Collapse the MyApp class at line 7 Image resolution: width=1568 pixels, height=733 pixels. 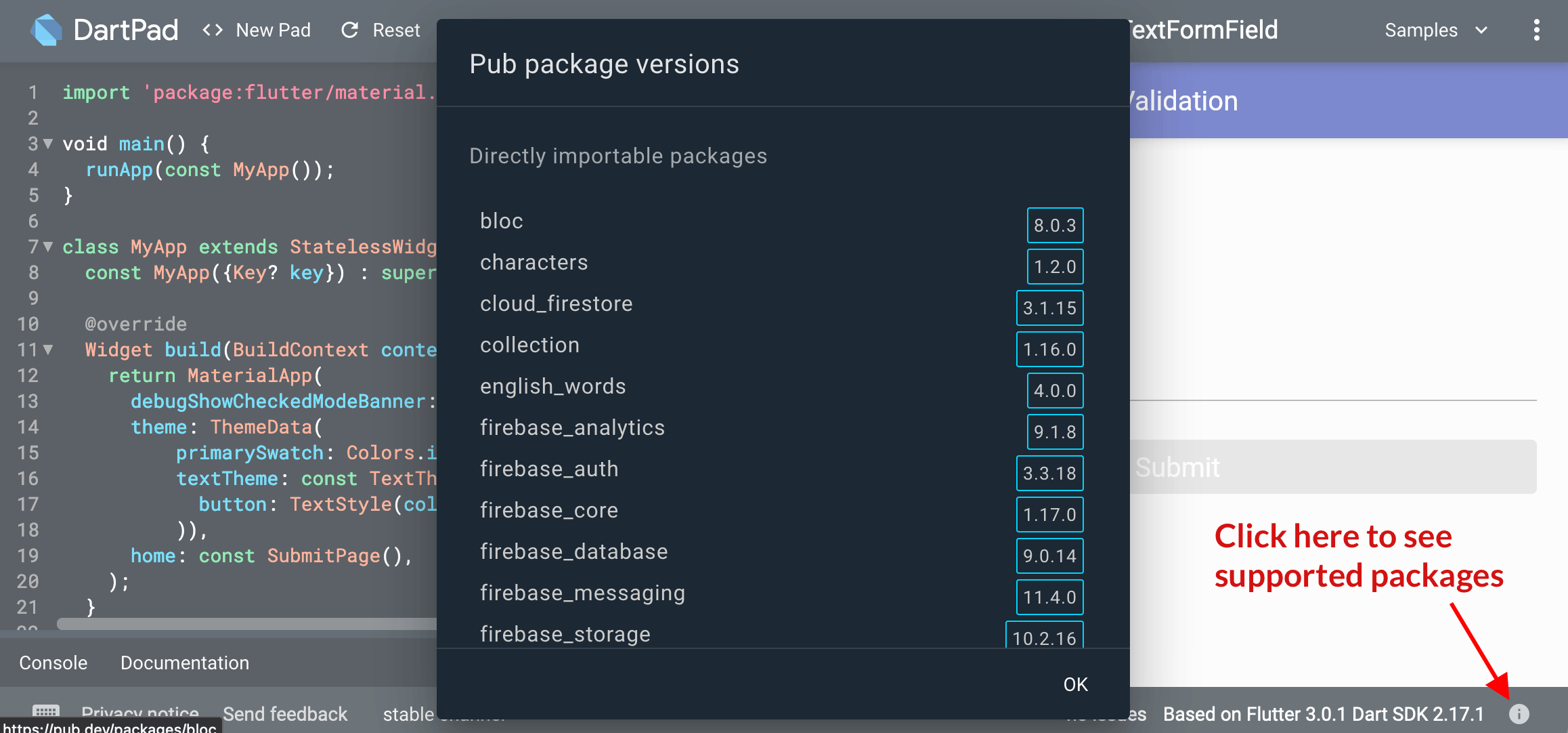pyautogui.click(x=47, y=247)
